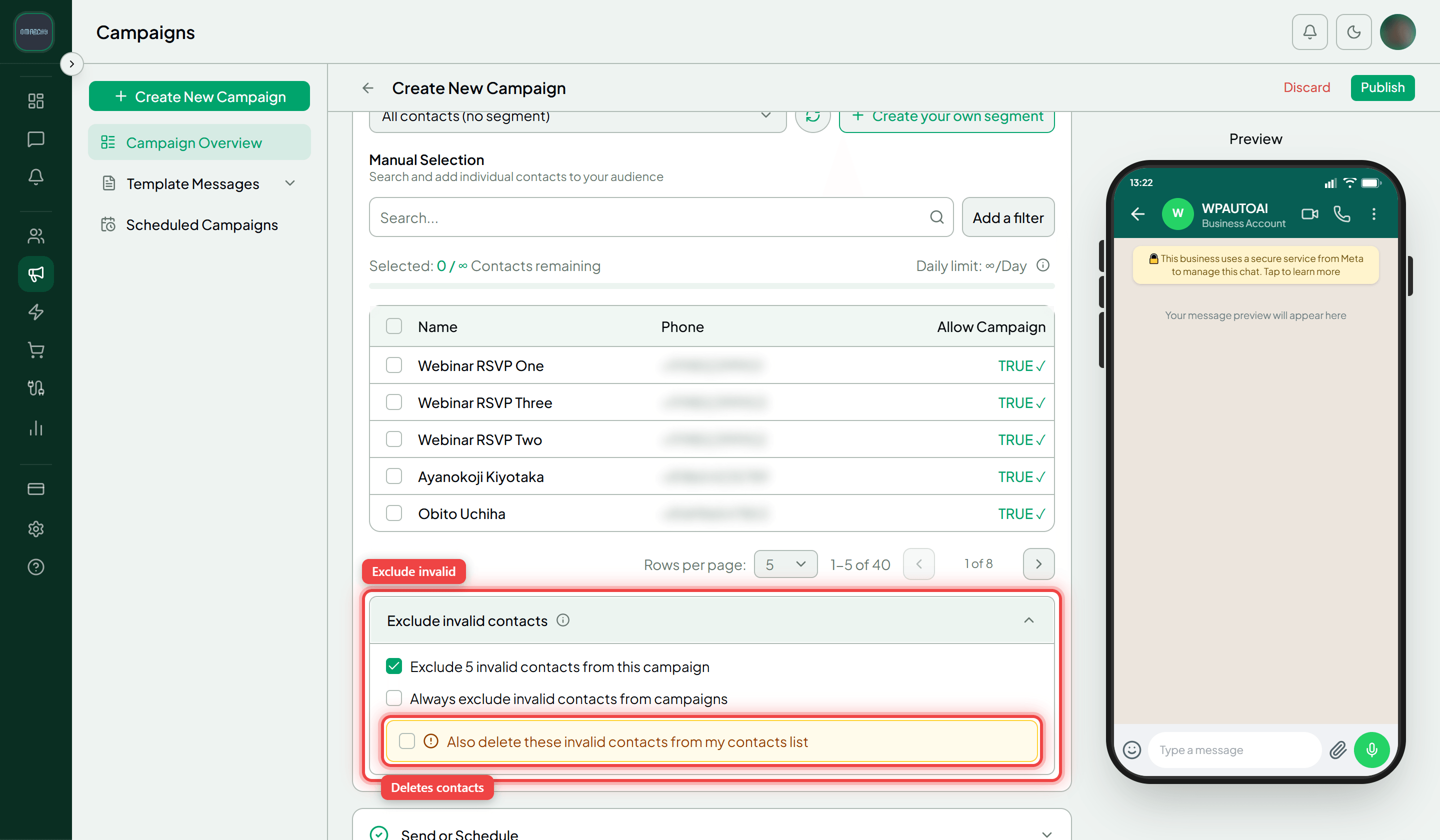Show info for Daily limit
The image size is (1440, 840).
[x=1043, y=265]
